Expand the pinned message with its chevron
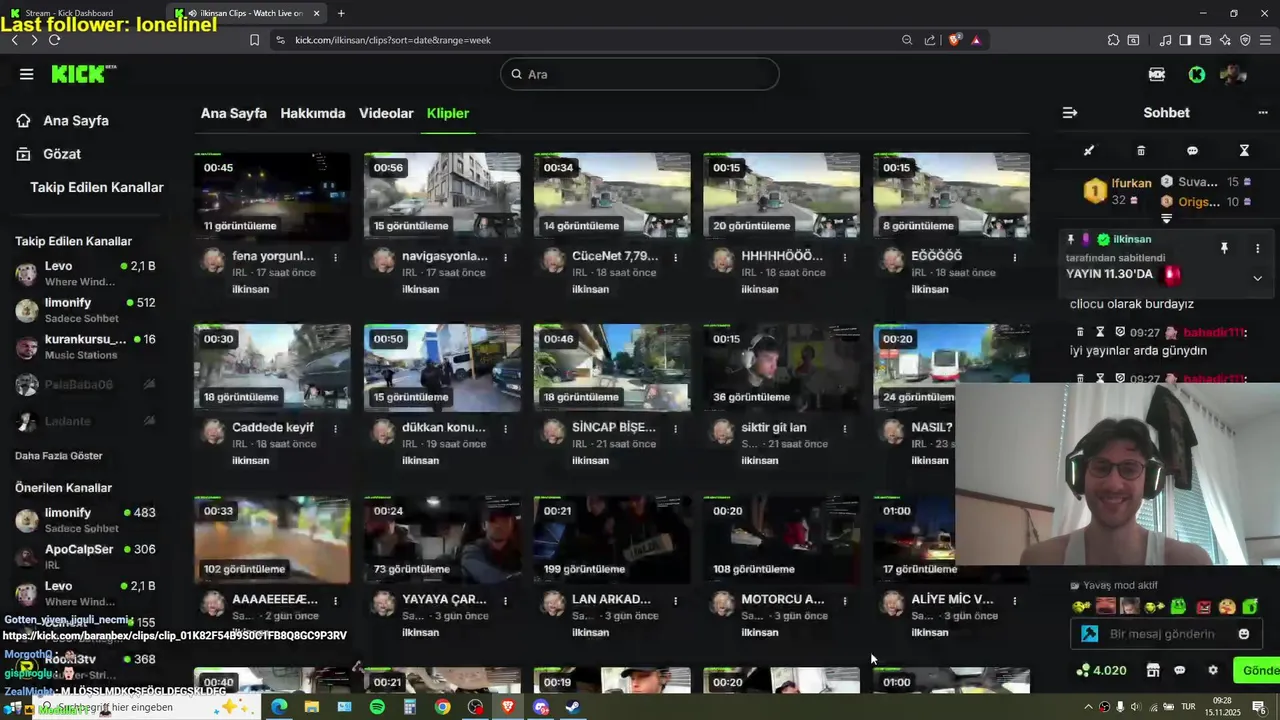 pos(1257,278)
